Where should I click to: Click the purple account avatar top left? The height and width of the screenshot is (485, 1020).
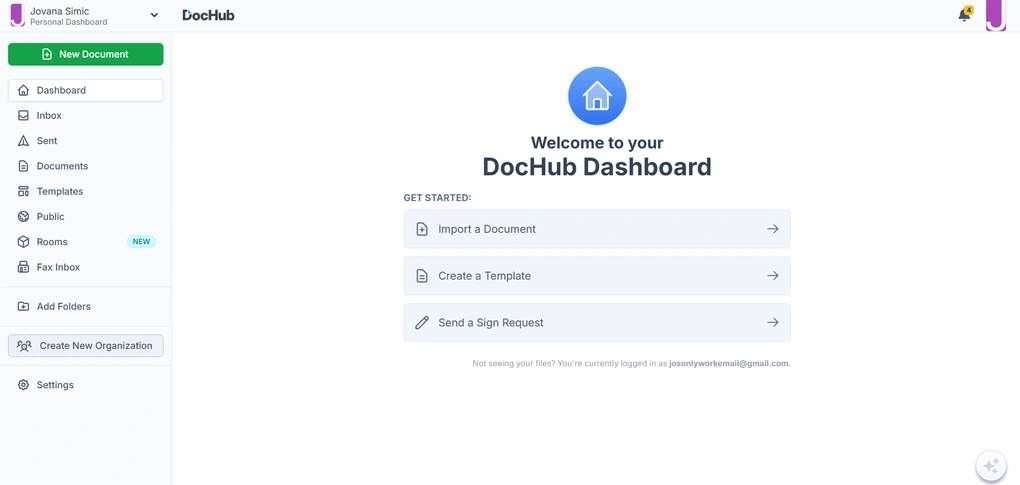[18, 15]
